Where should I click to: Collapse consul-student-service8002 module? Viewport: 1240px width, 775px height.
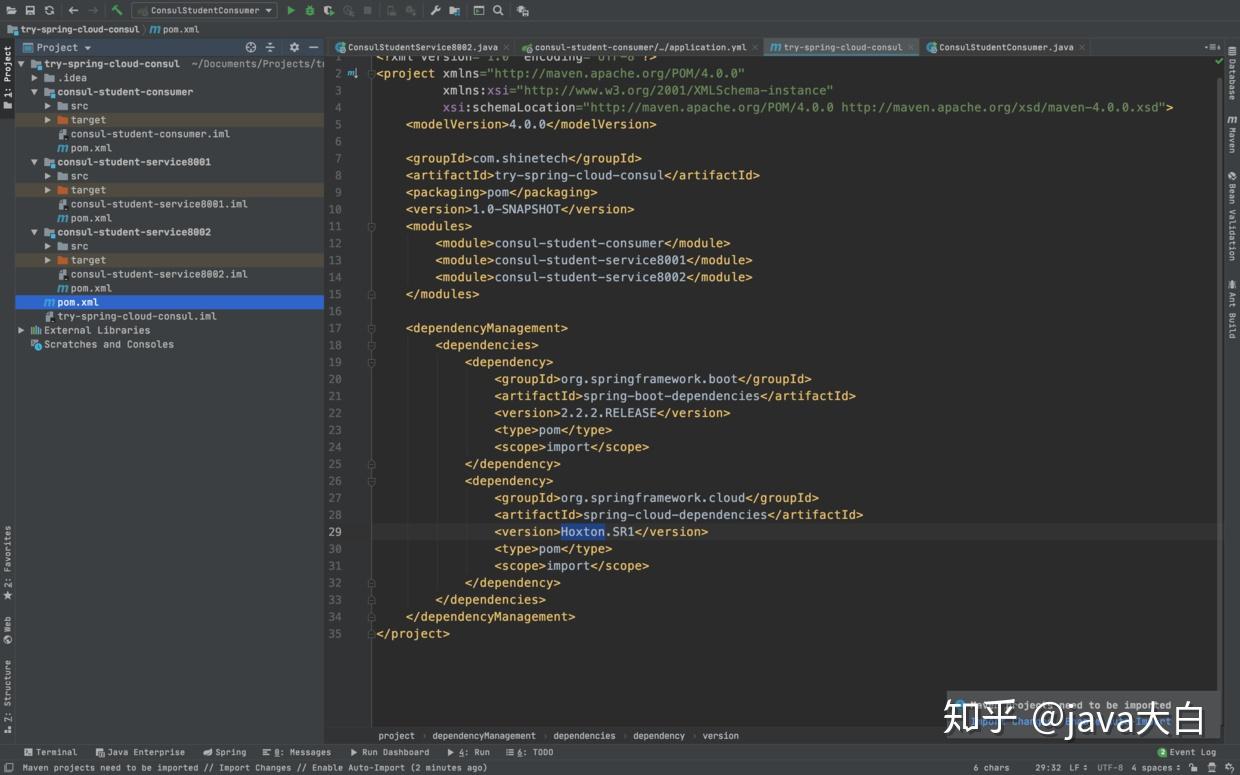pos(35,231)
